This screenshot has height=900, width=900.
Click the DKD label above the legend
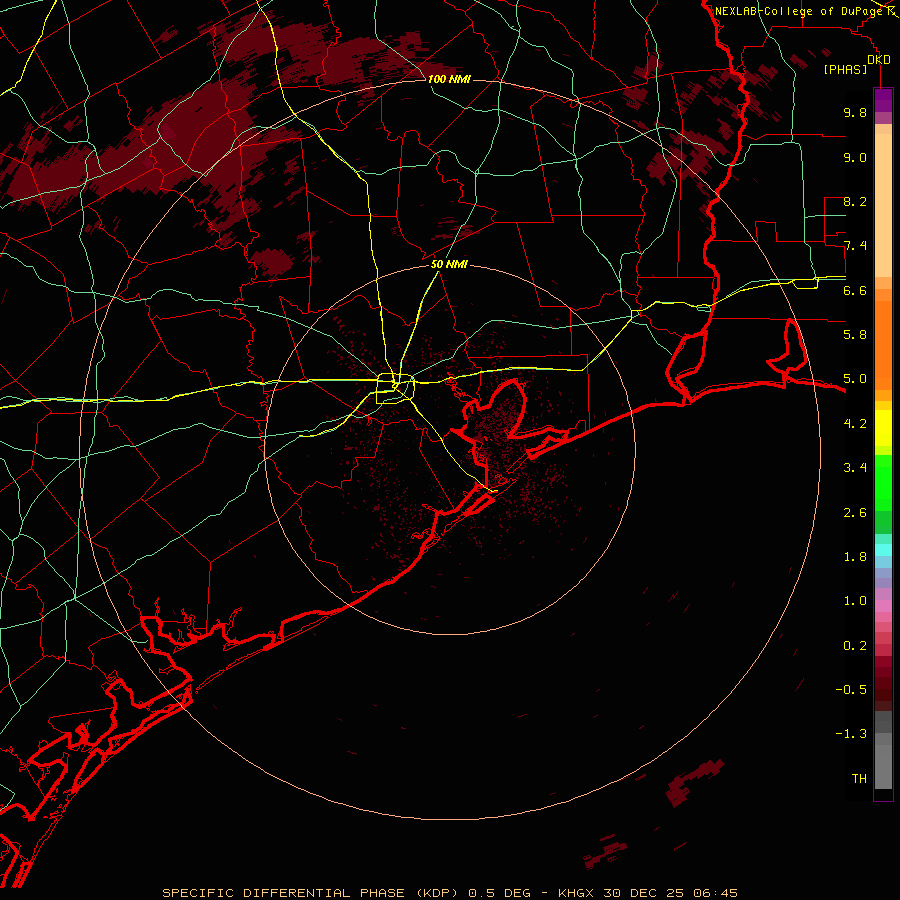point(878,60)
